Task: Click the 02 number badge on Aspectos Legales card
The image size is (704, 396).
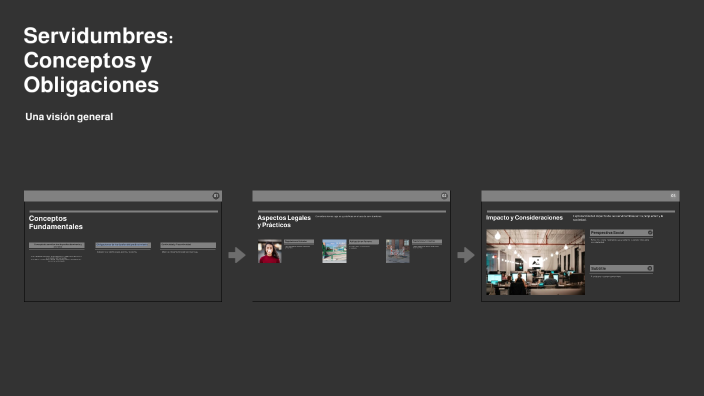Action: pyautogui.click(x=444, y=196)
